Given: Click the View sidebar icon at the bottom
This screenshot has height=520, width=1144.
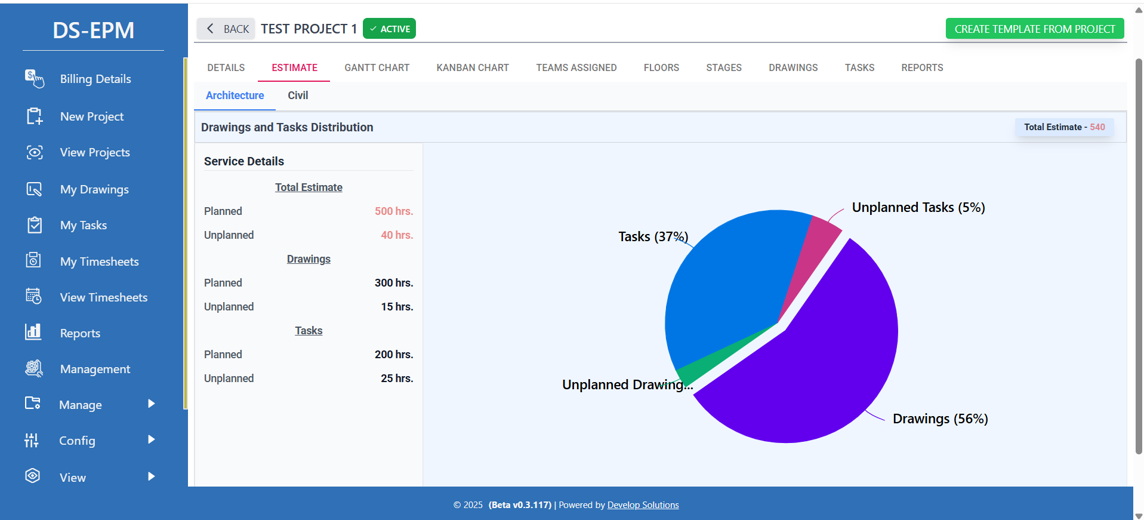Looking at the screenshot, I should 32,476.
